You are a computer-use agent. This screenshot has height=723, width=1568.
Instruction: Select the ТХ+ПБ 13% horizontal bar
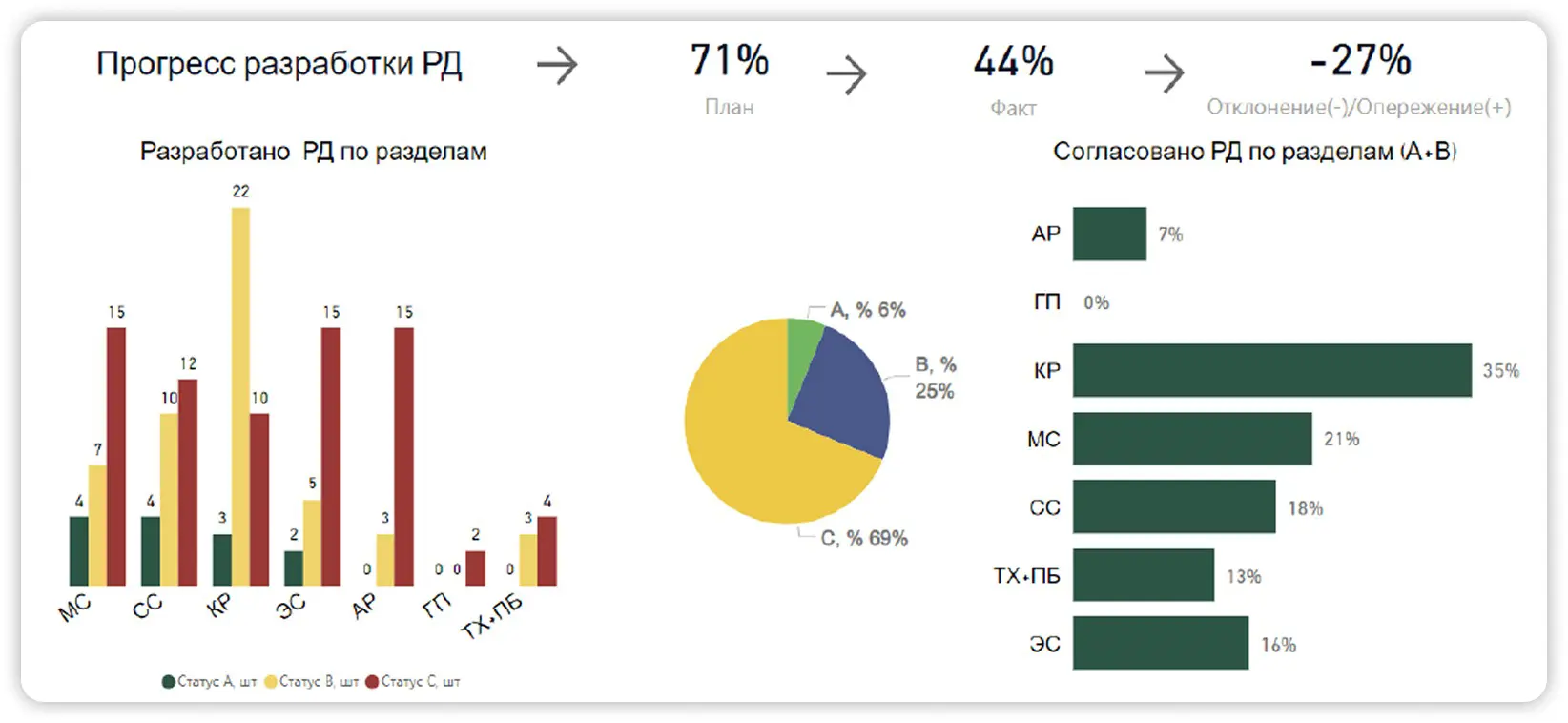[x=1143, y=575]
